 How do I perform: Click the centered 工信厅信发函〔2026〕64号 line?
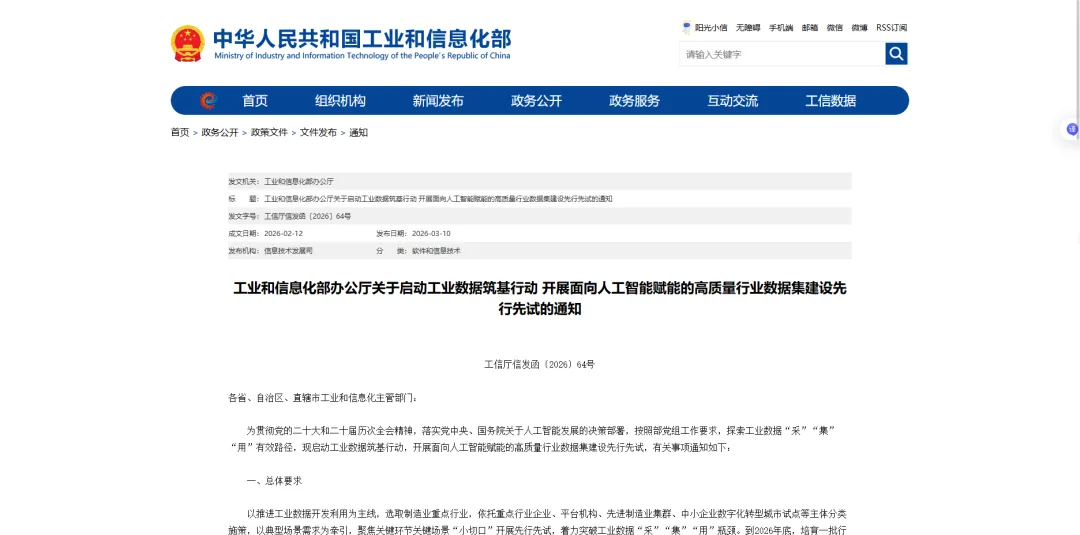pyautogui.click(x=539, y=364)
